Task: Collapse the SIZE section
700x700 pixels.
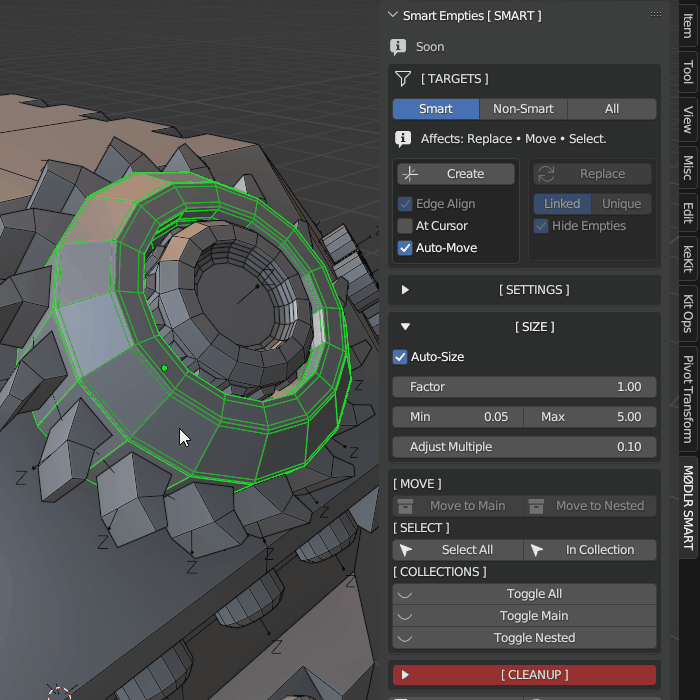Action: [405, 327]
